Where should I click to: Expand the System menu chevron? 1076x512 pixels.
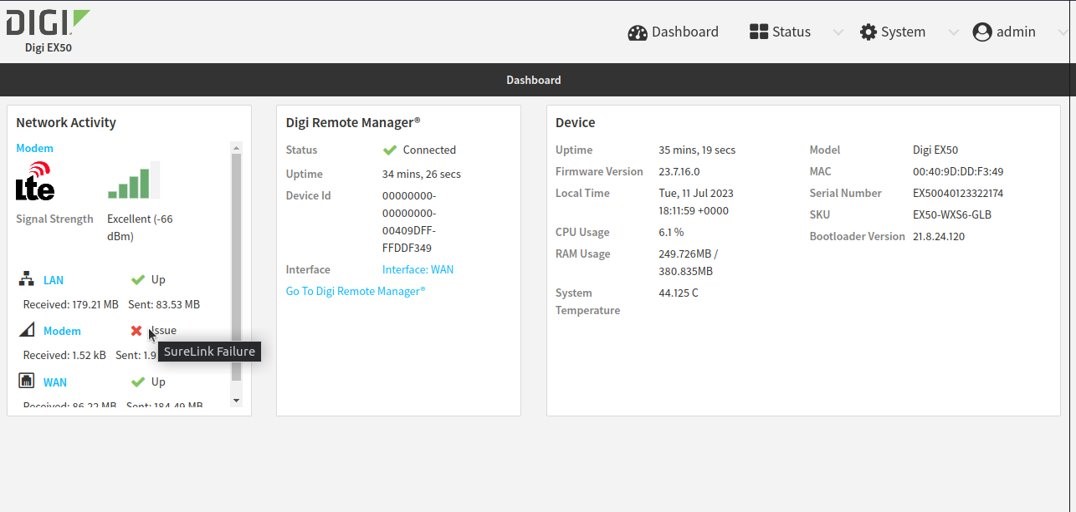coord(952,32)
